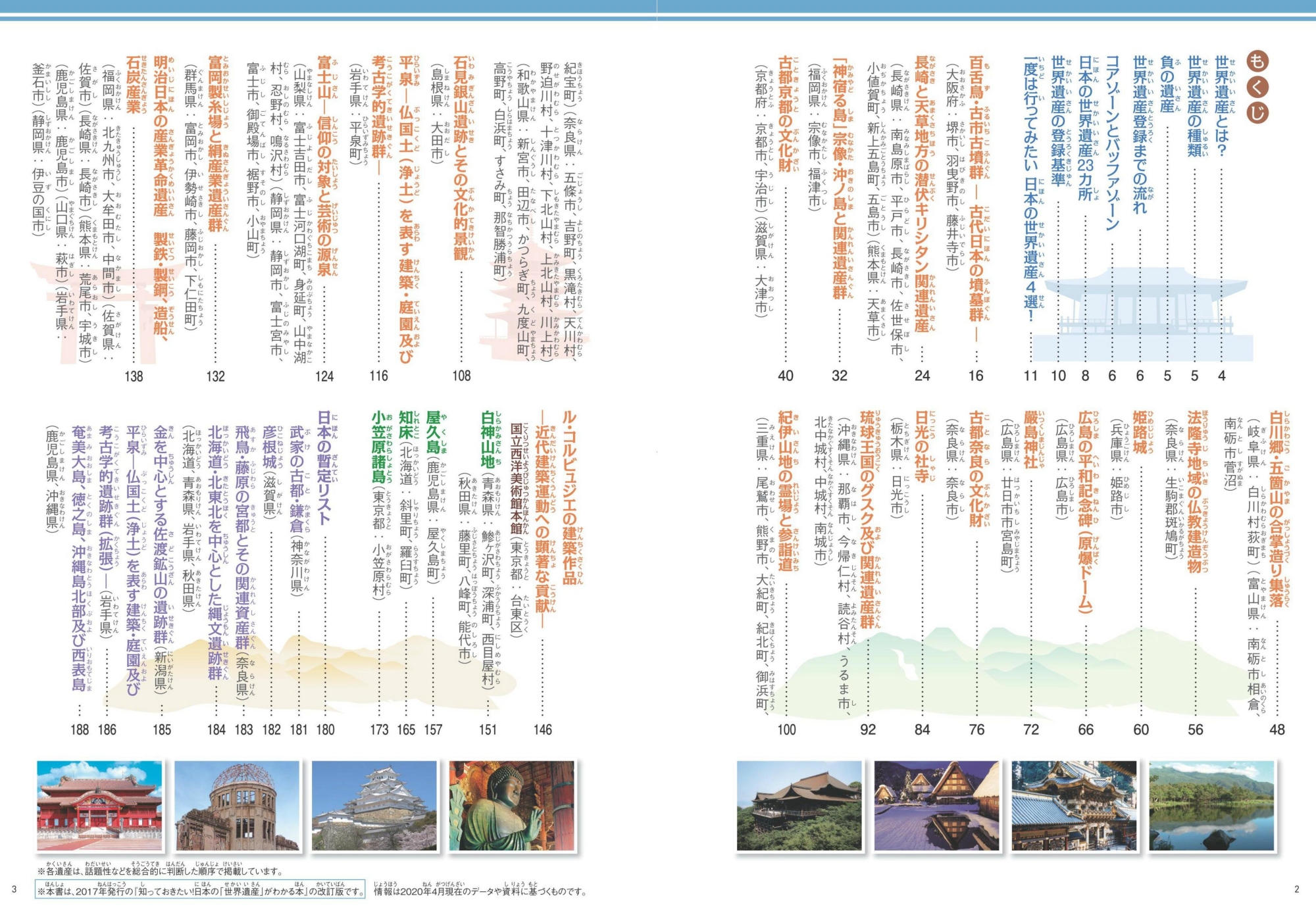
Task: Open the Atomic Bomb Dome photo
Action: (x=237, y=806)
